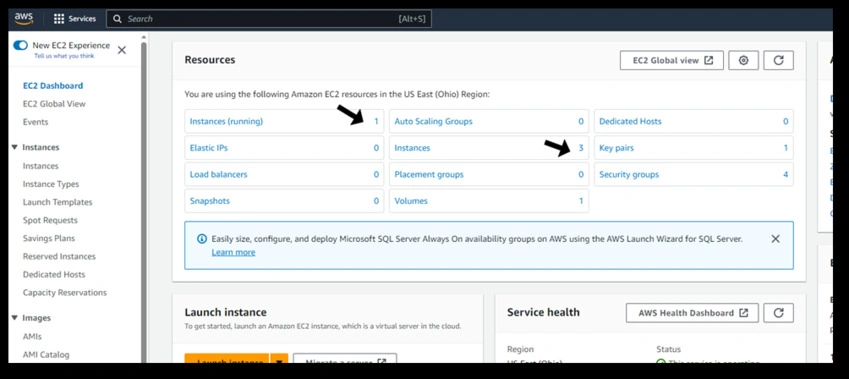Open Resources settings gear icon

[x=743, y=60]
